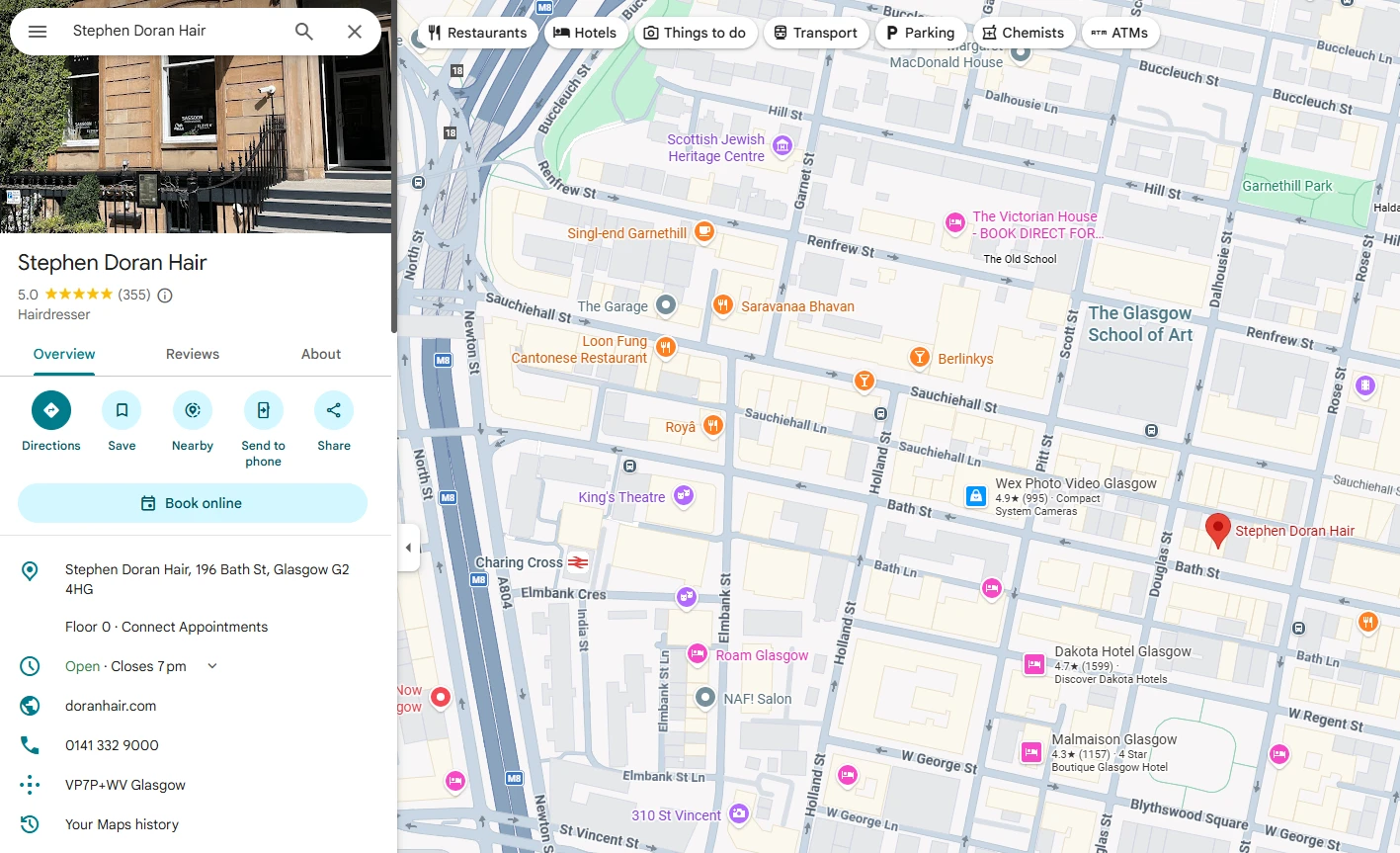Expand opening hours chevron
The height and width of the screenshot is (853, 1400).
click(212, 666)
